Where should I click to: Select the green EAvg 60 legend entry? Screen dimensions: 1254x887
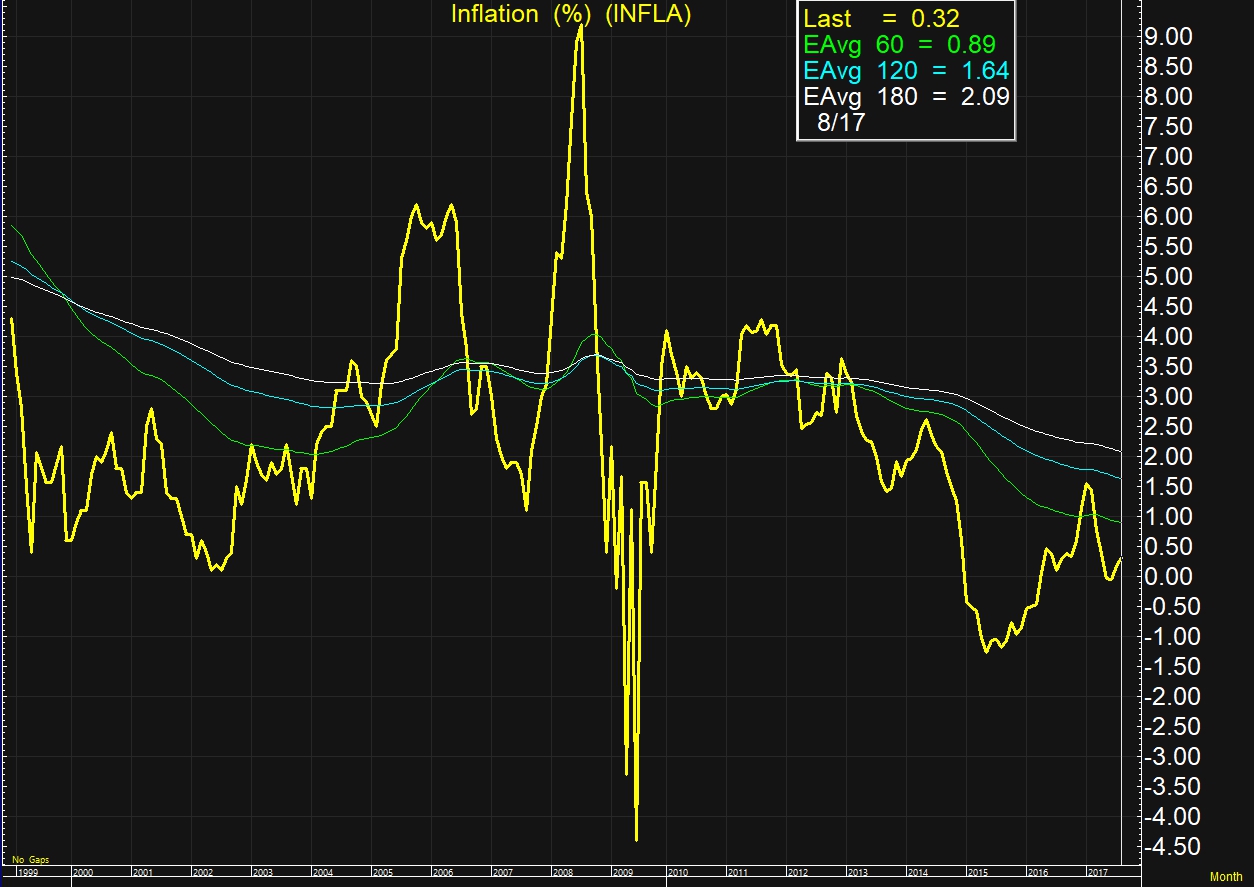(x=898, y=45)
